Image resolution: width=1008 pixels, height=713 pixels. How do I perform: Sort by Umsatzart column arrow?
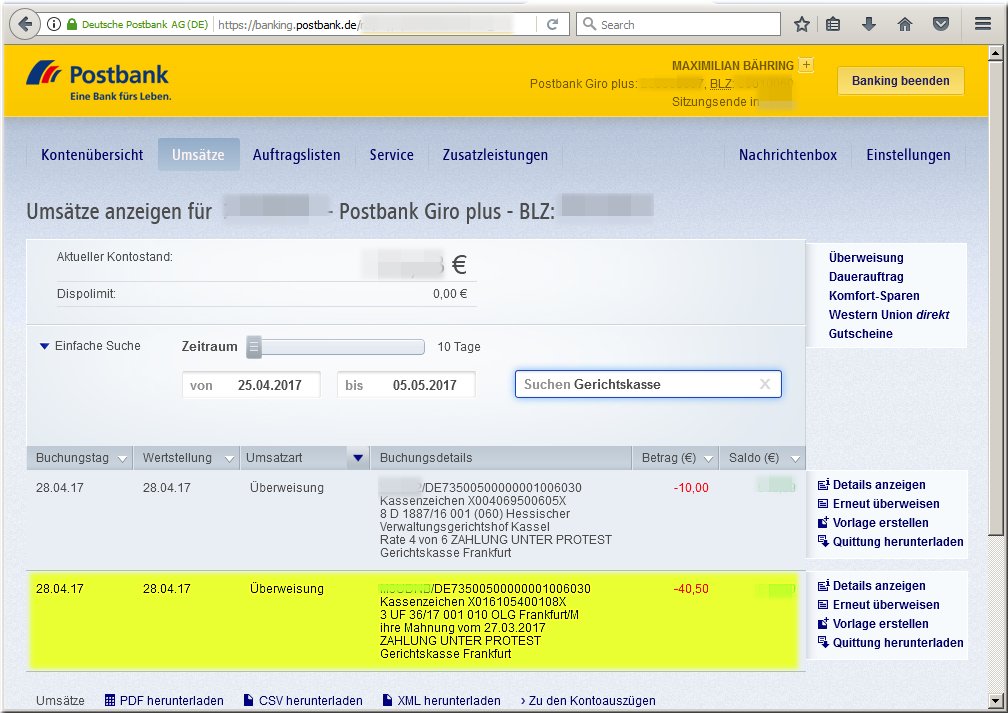pyautogui.click(x=358, y=458)
